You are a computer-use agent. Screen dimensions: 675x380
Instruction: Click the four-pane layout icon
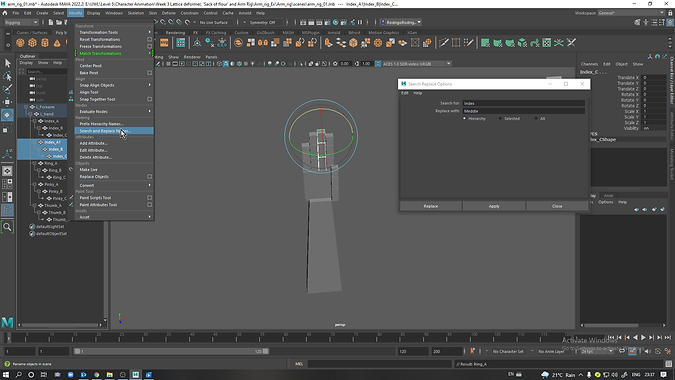coord(7,184)
